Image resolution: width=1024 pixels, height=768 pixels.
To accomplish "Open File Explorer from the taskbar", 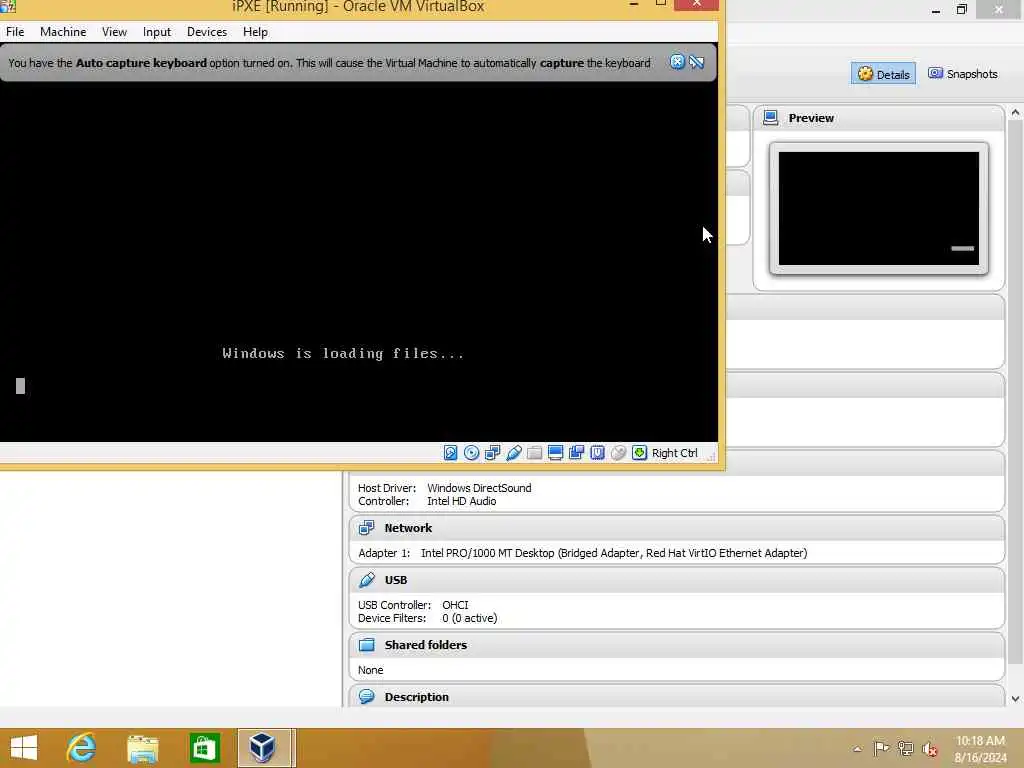I will click(143, 748).
